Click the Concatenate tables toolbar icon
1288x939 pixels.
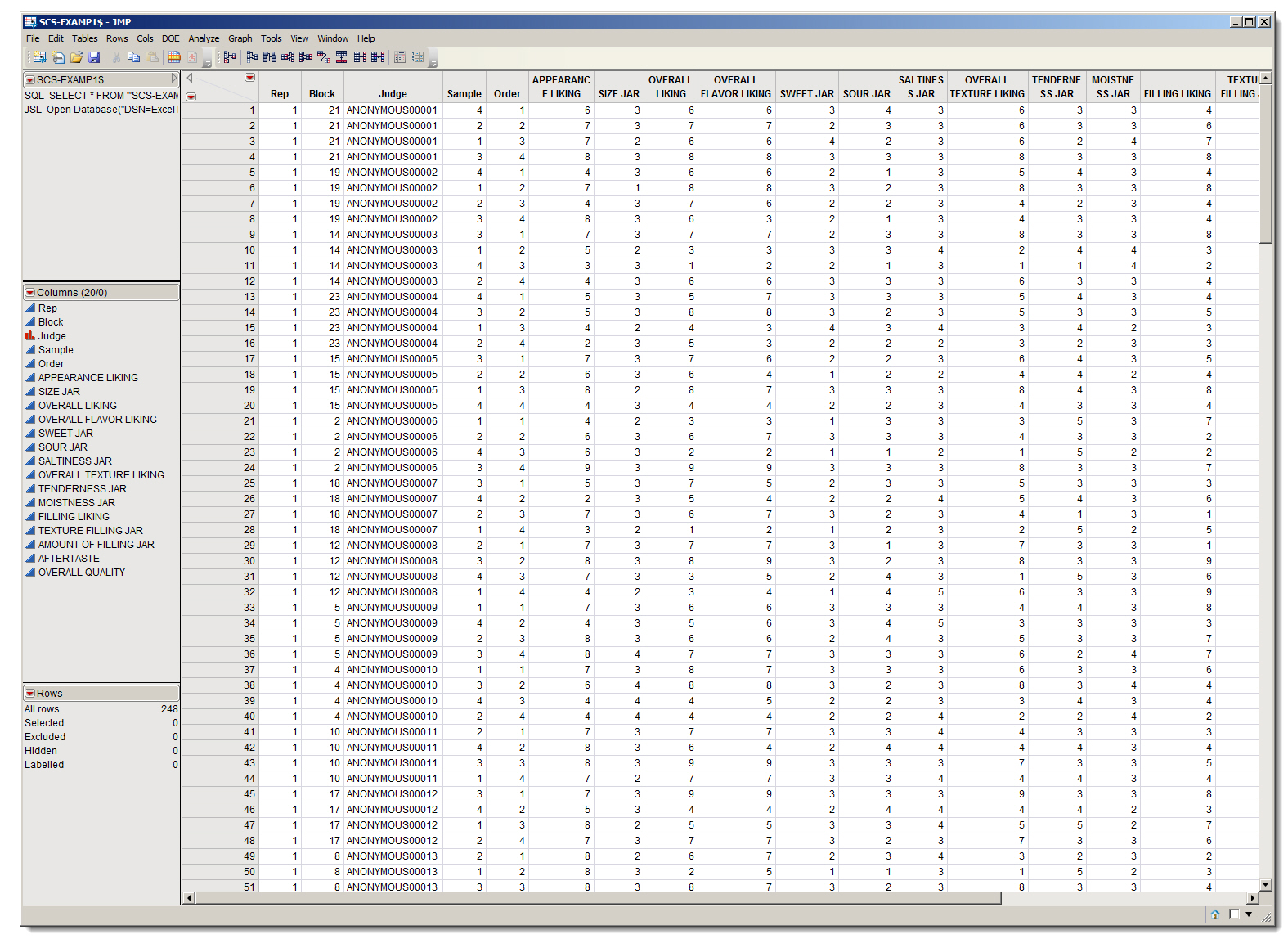[341, 57]
